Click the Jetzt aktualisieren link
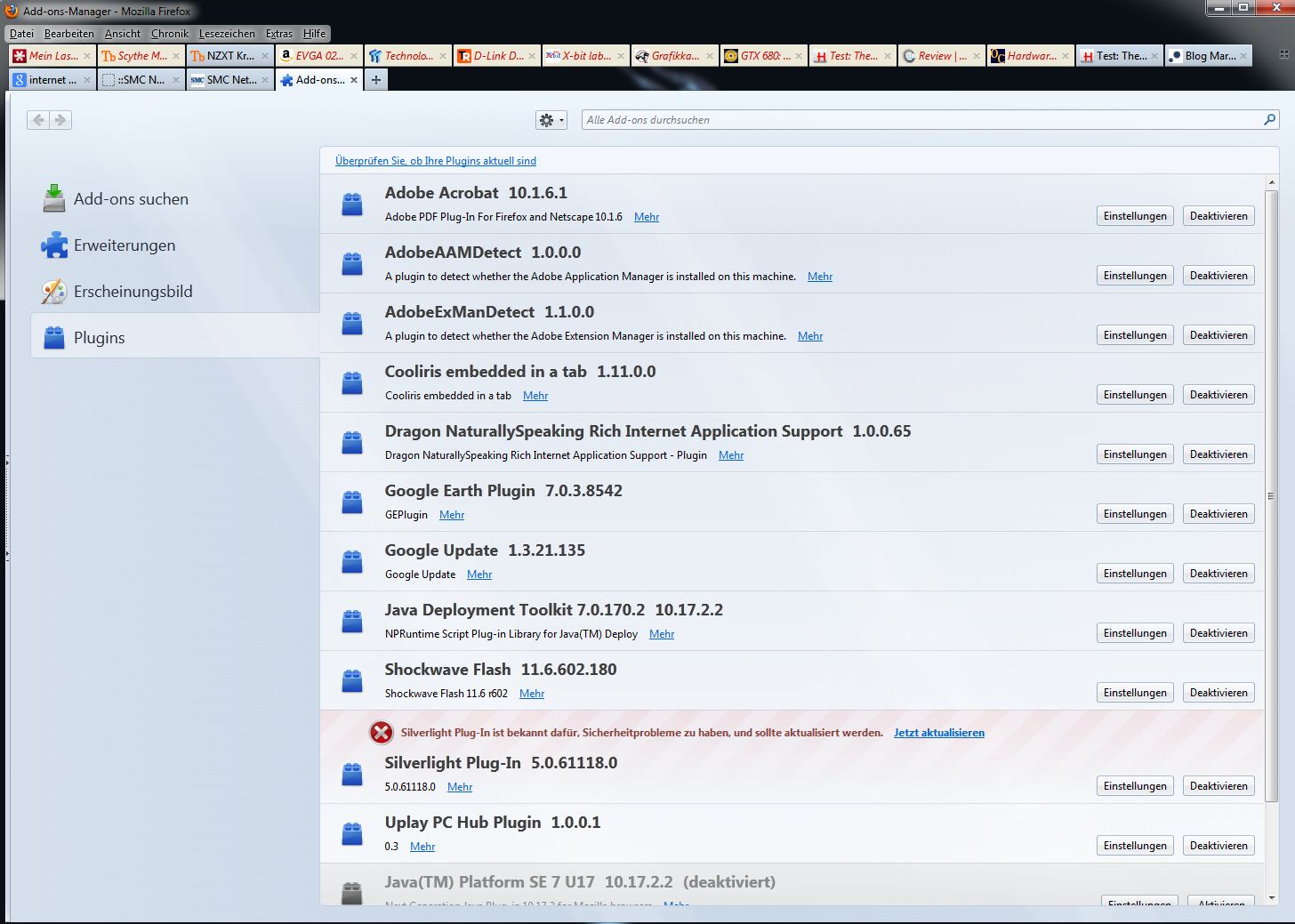Screen dimensions: 1295x924 938,733
